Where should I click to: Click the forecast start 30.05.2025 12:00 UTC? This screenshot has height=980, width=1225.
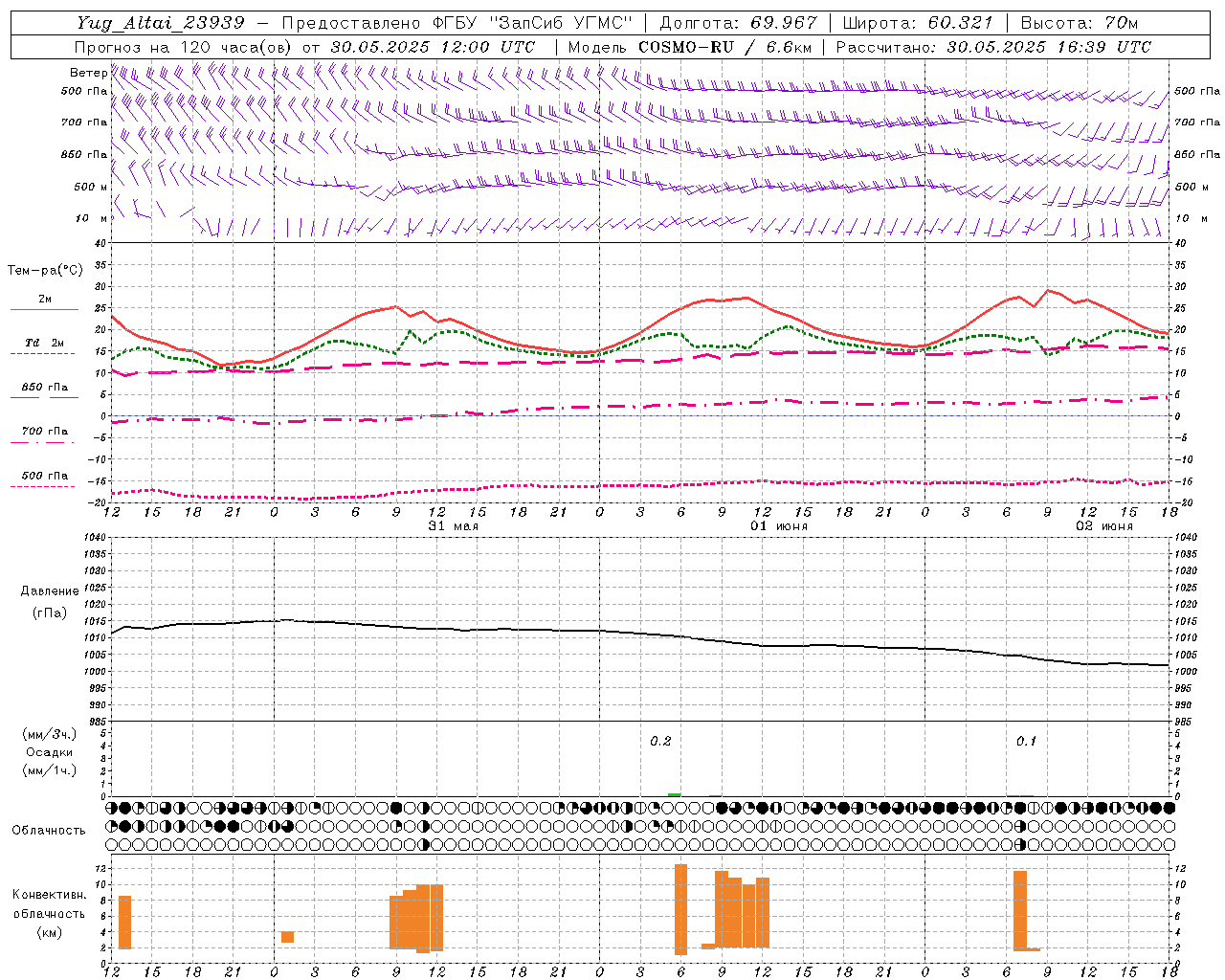coord(433,47)
